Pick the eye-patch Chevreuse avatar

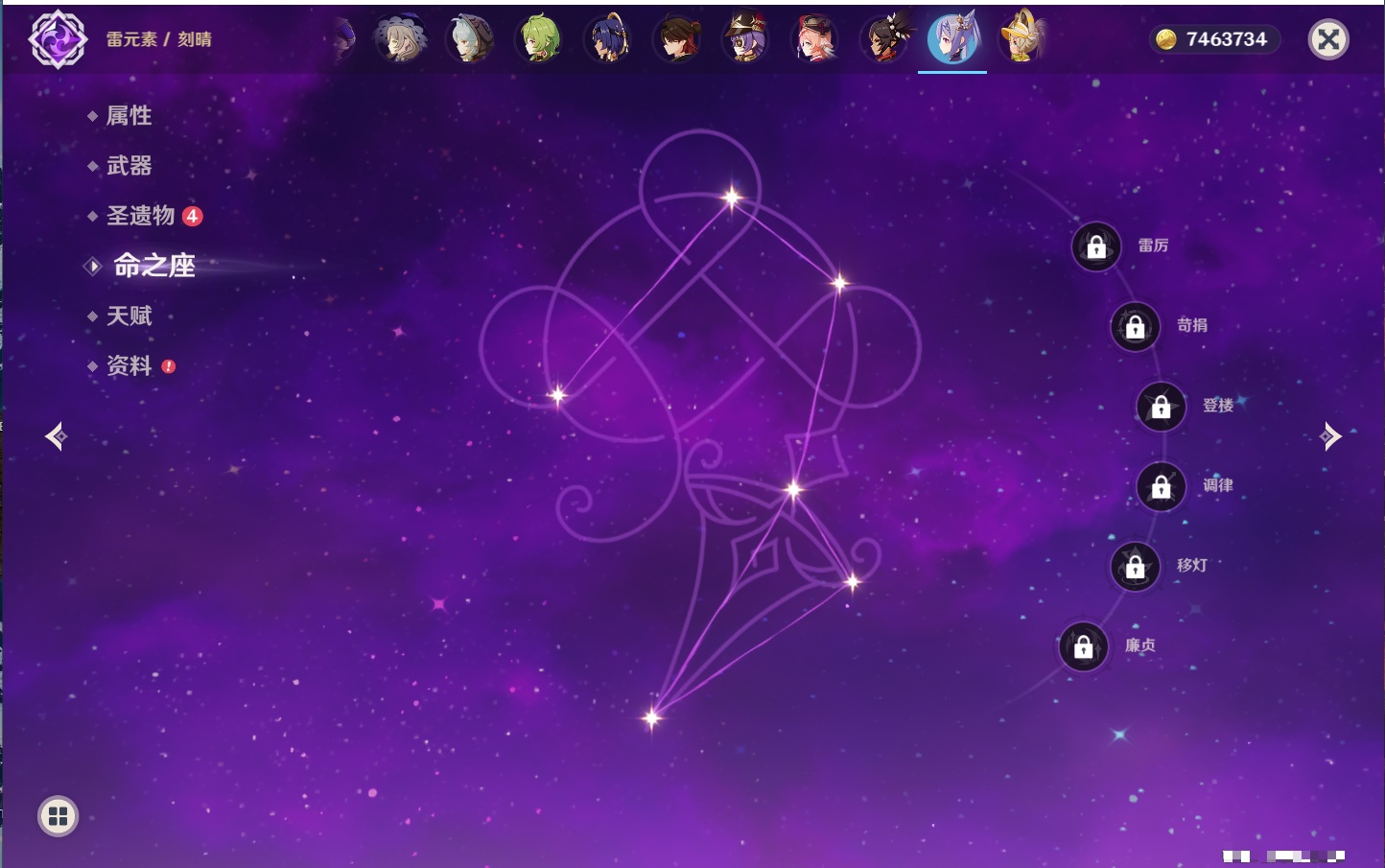746,39
